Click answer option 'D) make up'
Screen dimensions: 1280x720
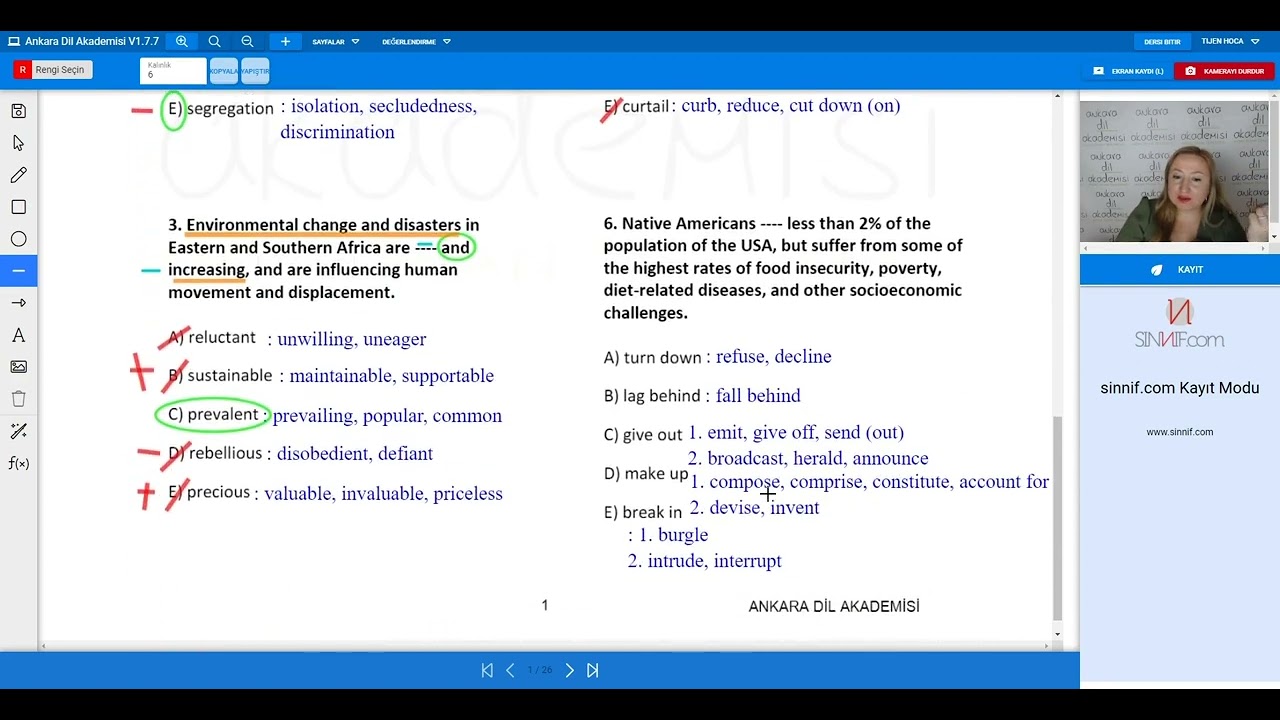click(x=646, y=474)
